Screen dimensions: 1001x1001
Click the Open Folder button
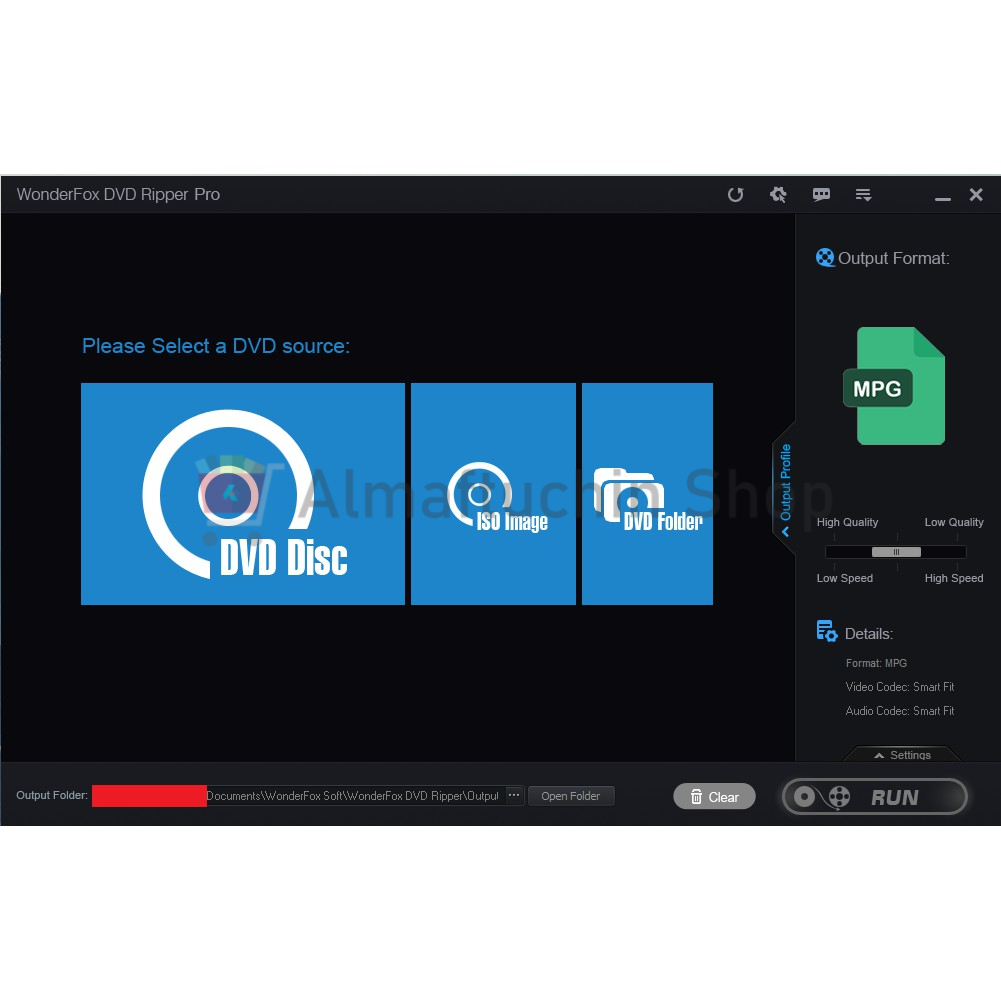(x=571, y=796)
